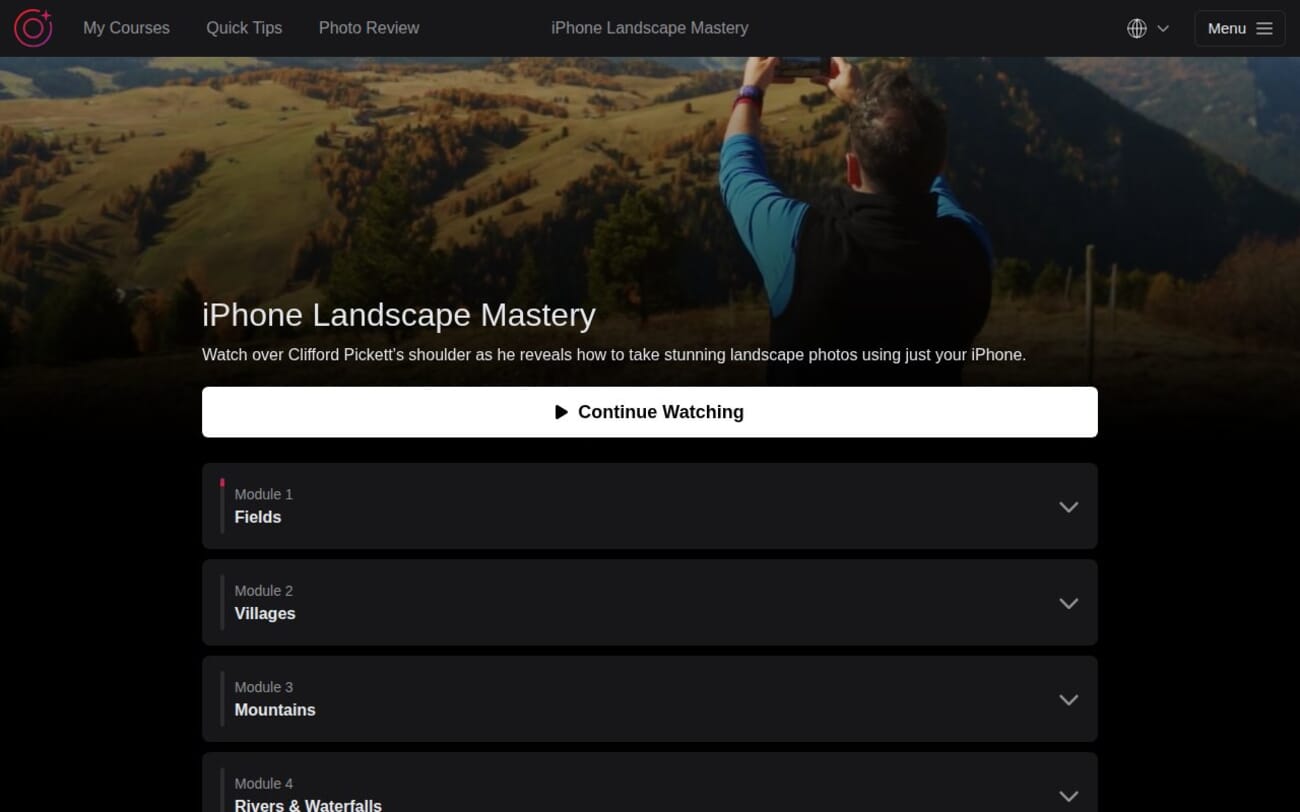Go to Photo Review
This screenshot has height=812, width=1300.
pos(368,28)
